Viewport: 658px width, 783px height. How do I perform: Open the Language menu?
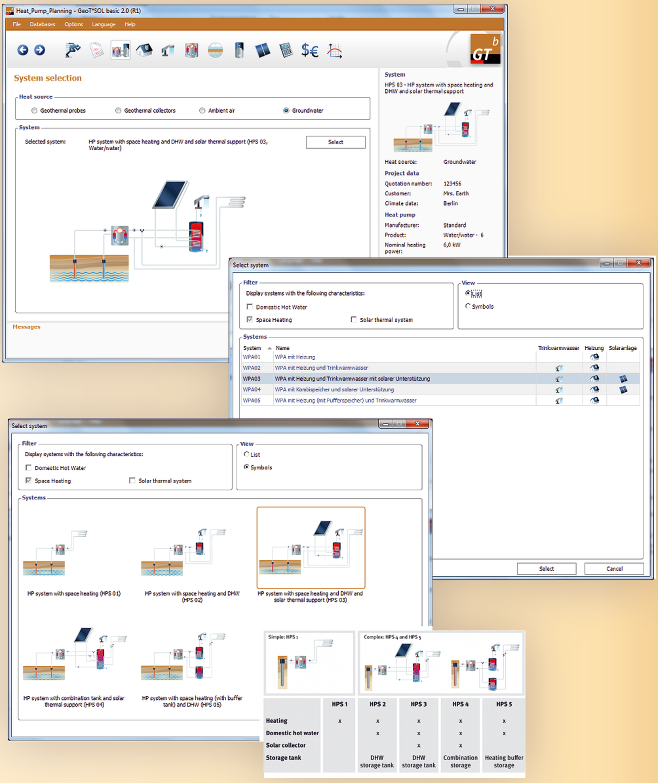[x=103, y=23]
